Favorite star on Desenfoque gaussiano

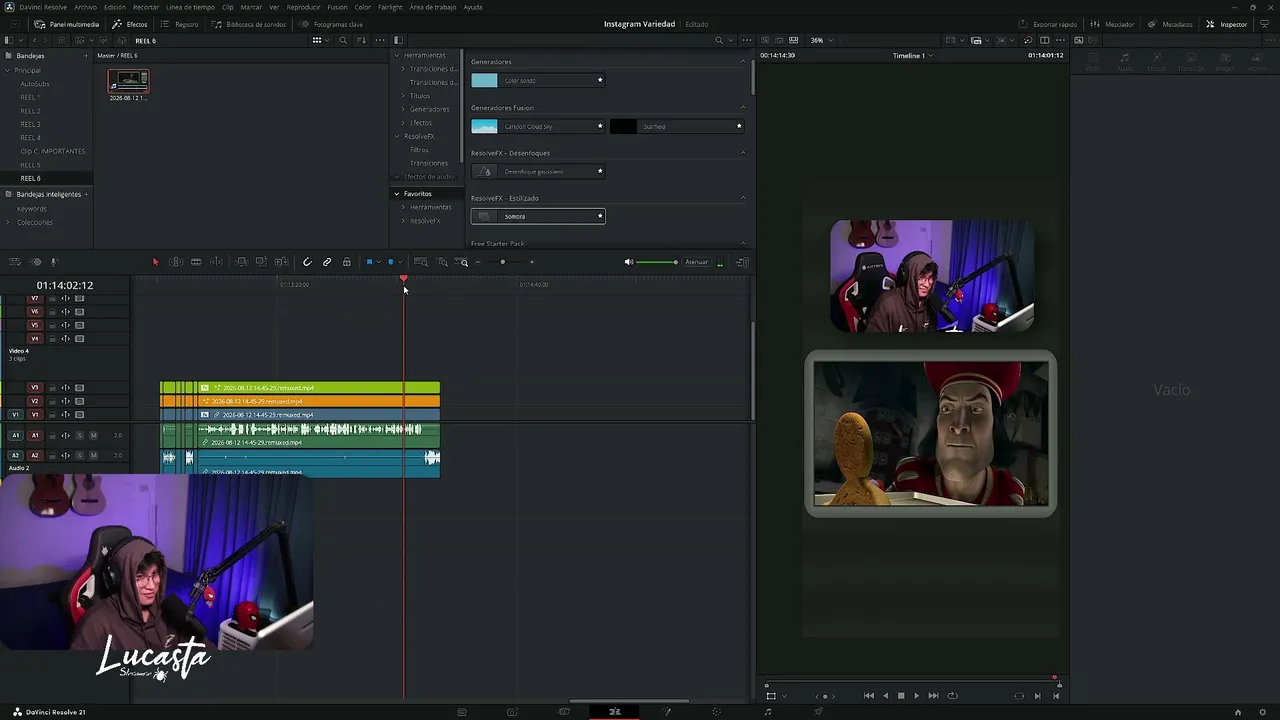(x=600, y=171)
